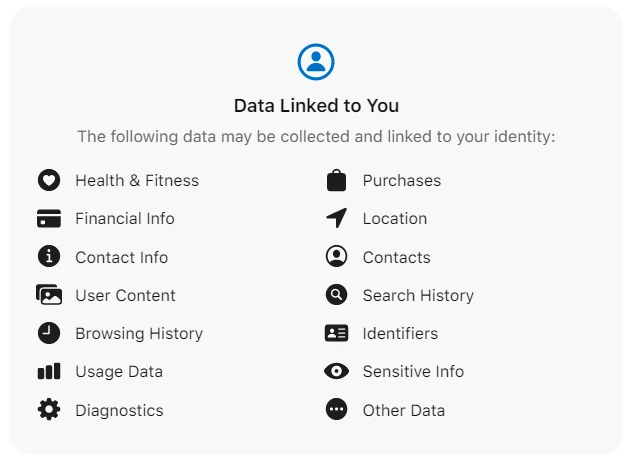Click the clock icon for Browsing History
627x461 pixels.
(48, 333)
